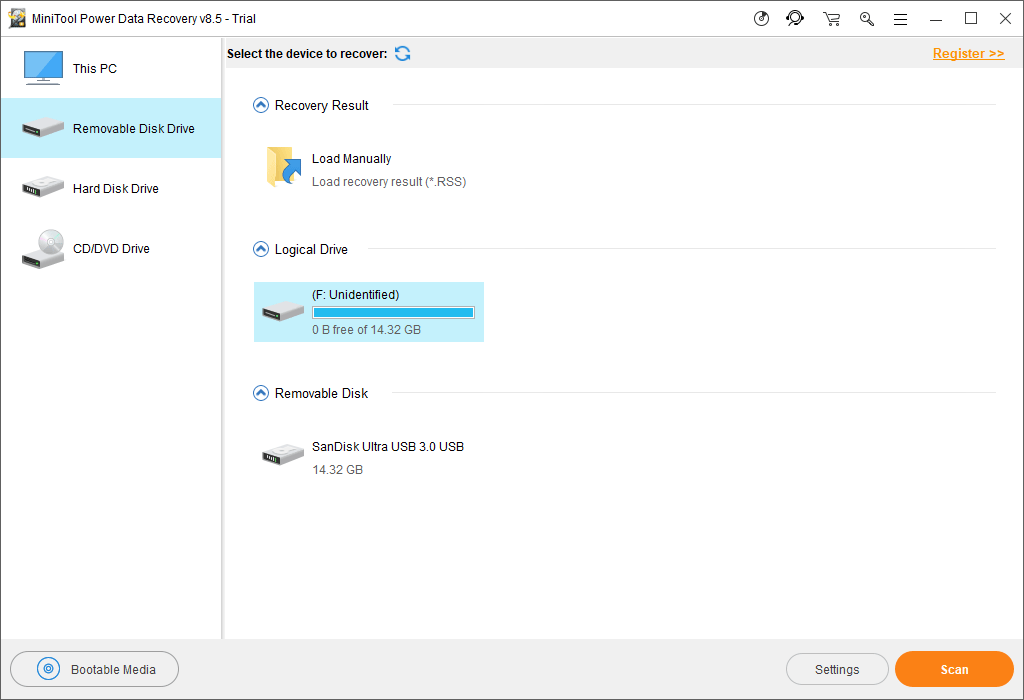Switch to CD/DVD Drive tab
This screenshot has height=700, width=1024.
click(111, 249)
